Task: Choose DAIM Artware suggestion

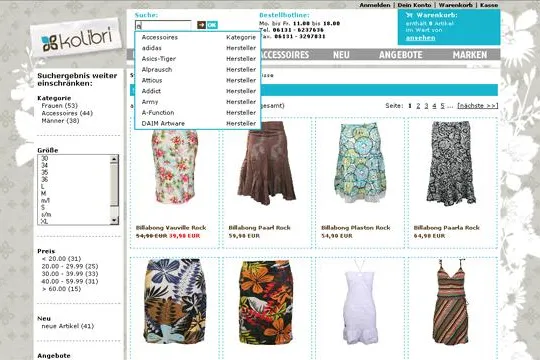Action: [x=198, y=123]
